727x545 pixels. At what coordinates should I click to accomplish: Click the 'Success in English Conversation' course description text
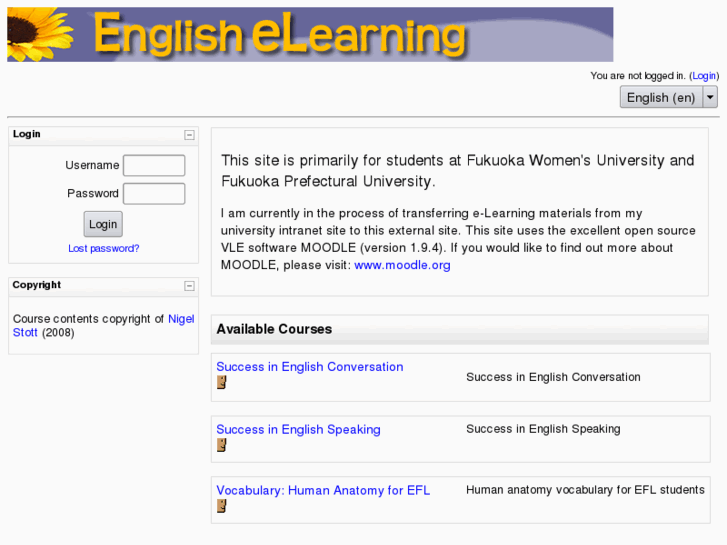553,377
